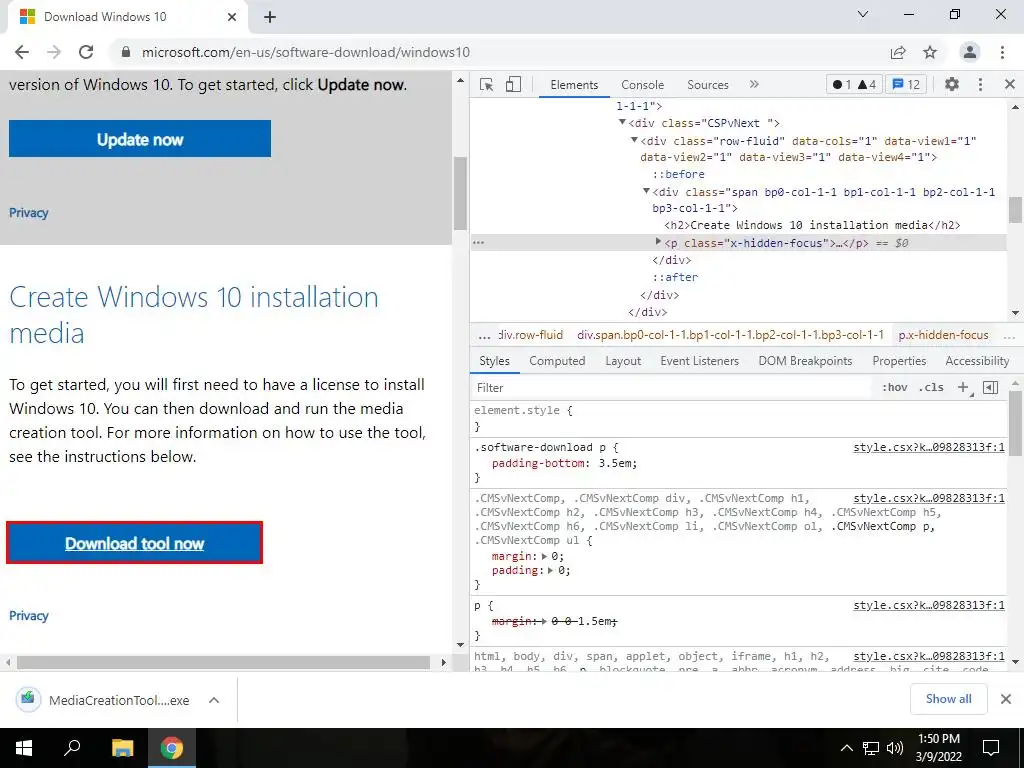
Task: Click the Chrome forward arrow
Action: coord(54,52)
